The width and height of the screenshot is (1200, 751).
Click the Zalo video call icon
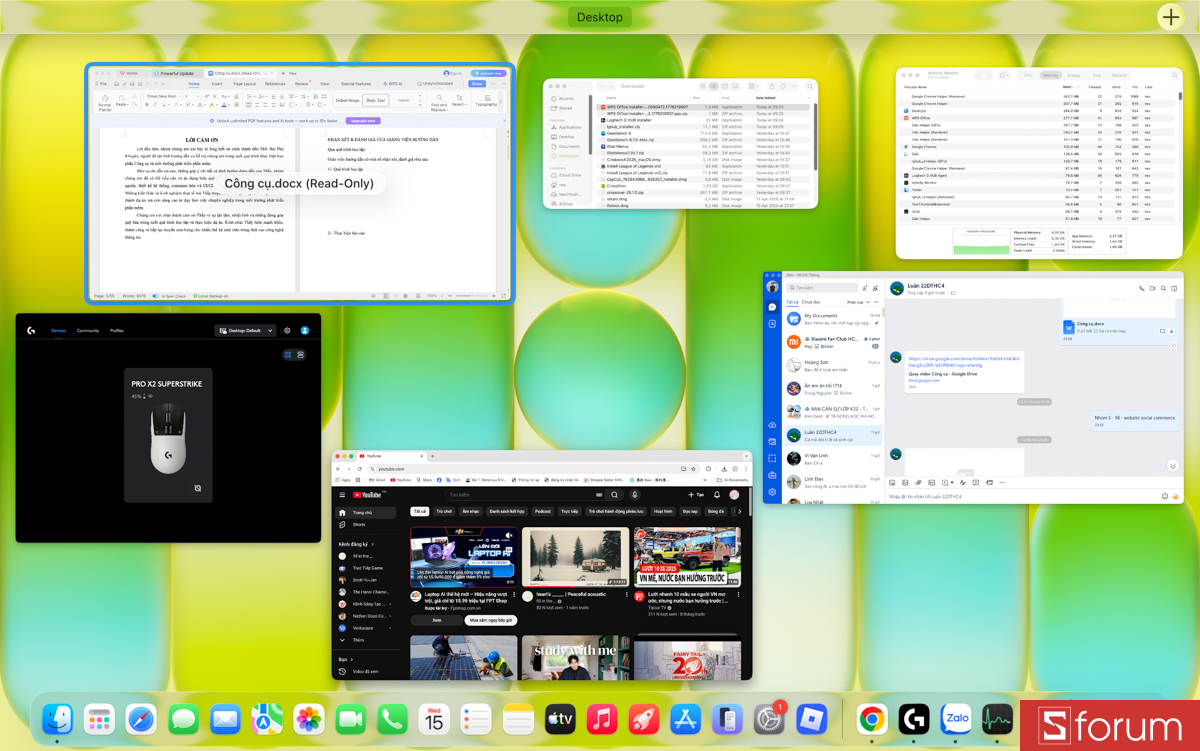pos(1152,288)
